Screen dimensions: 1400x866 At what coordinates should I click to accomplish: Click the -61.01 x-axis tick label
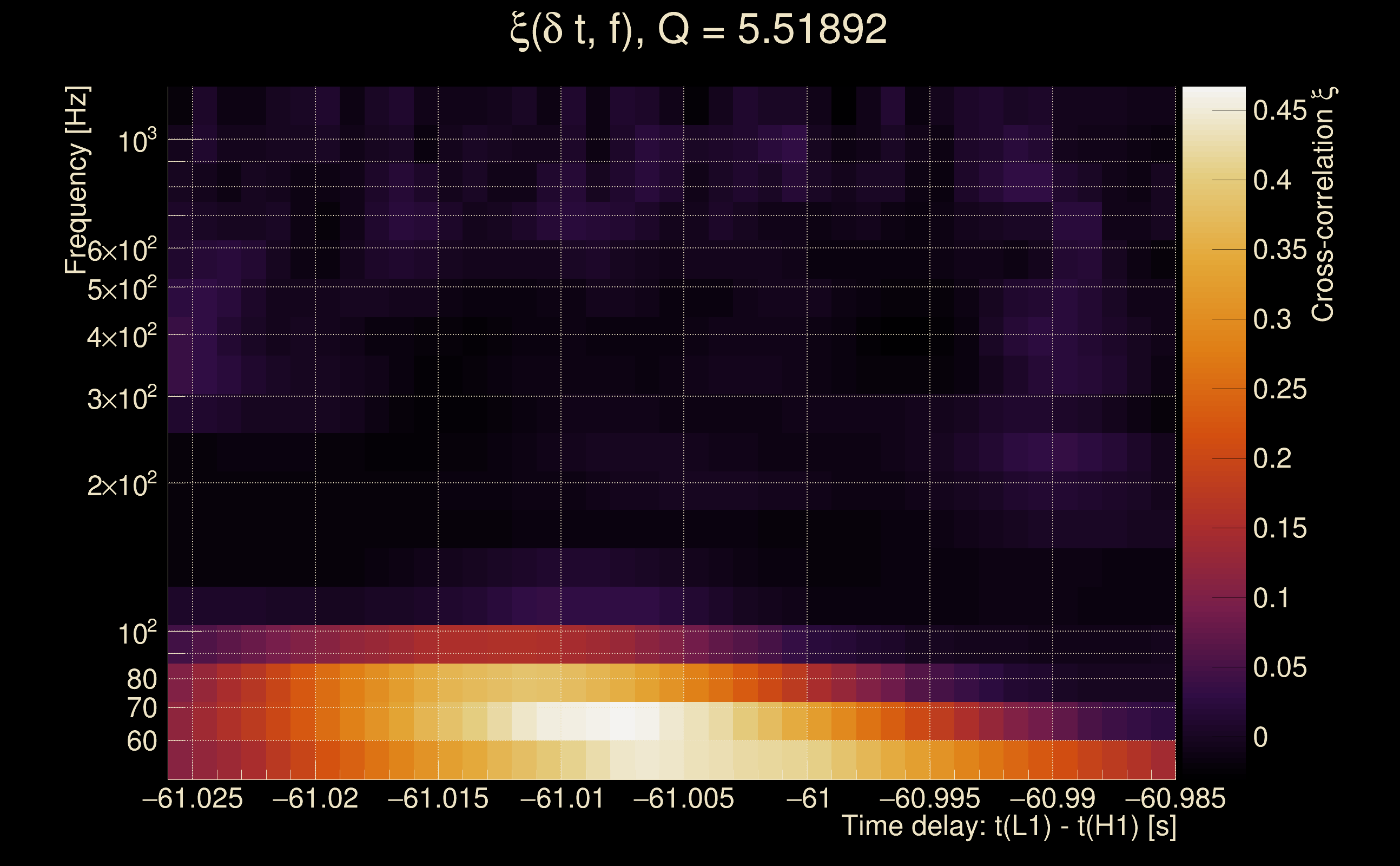pyautogui.click(x=562, y=798)
